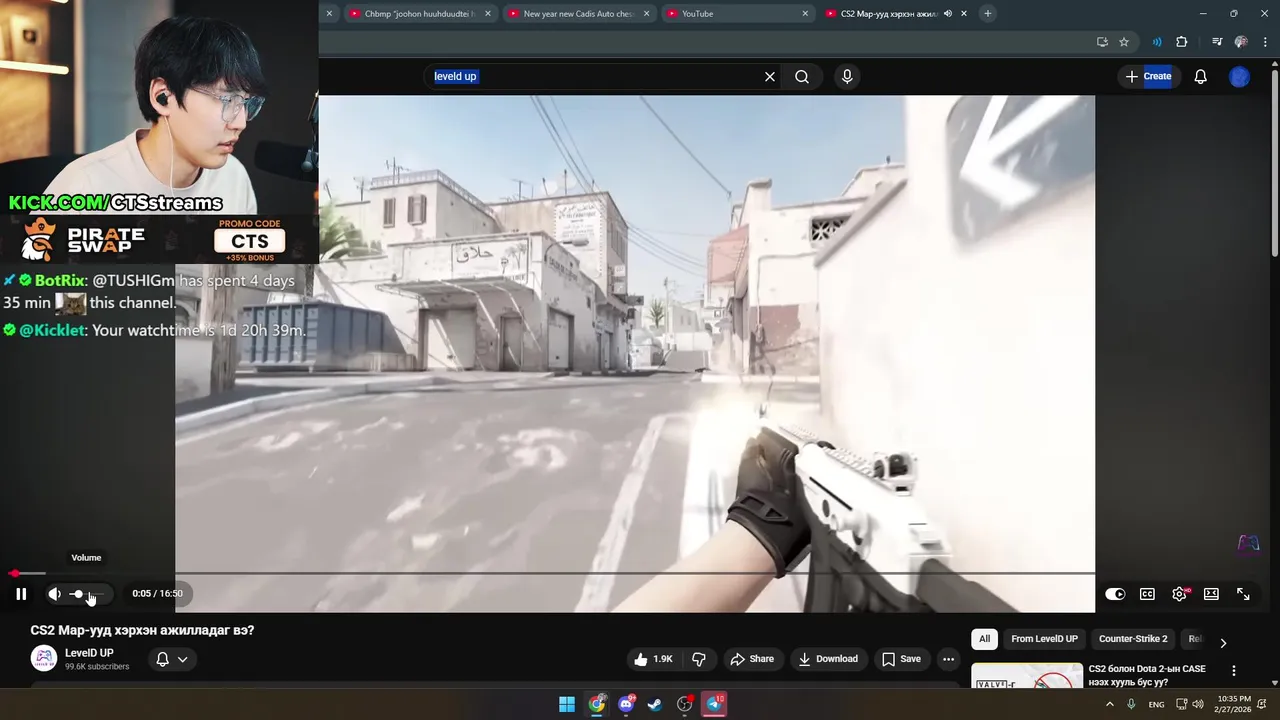Image resolution: width=1280 pixels, height=720 pixels.
Task: Open the Windows Start menu
Action: coord(567,704)
